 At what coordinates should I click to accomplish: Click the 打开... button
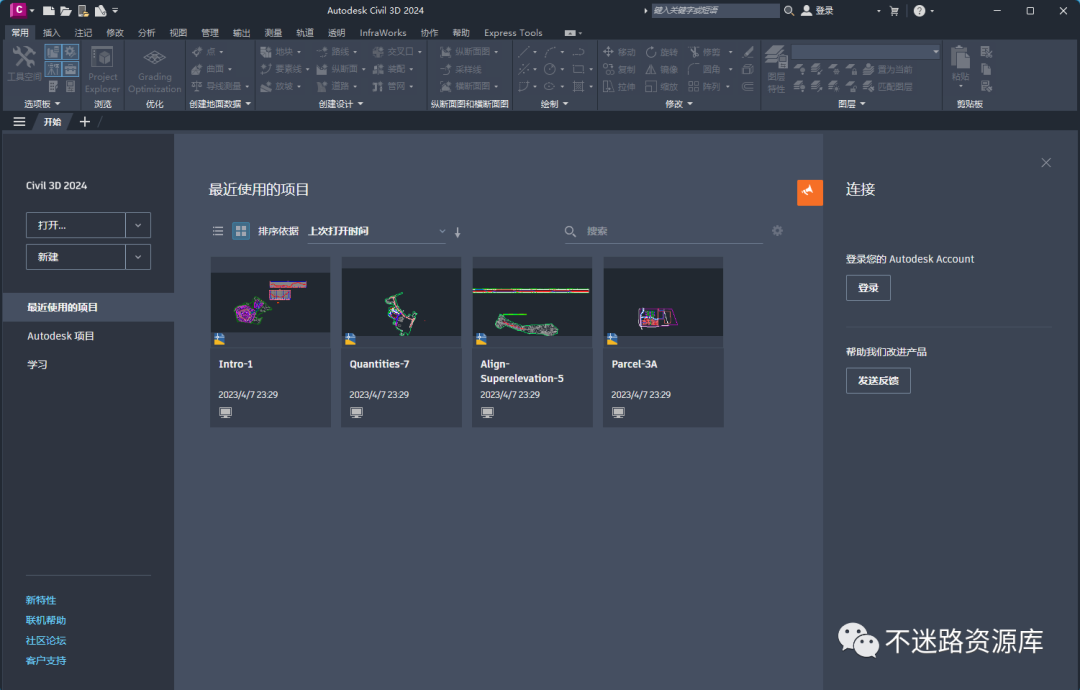point(76,225)
